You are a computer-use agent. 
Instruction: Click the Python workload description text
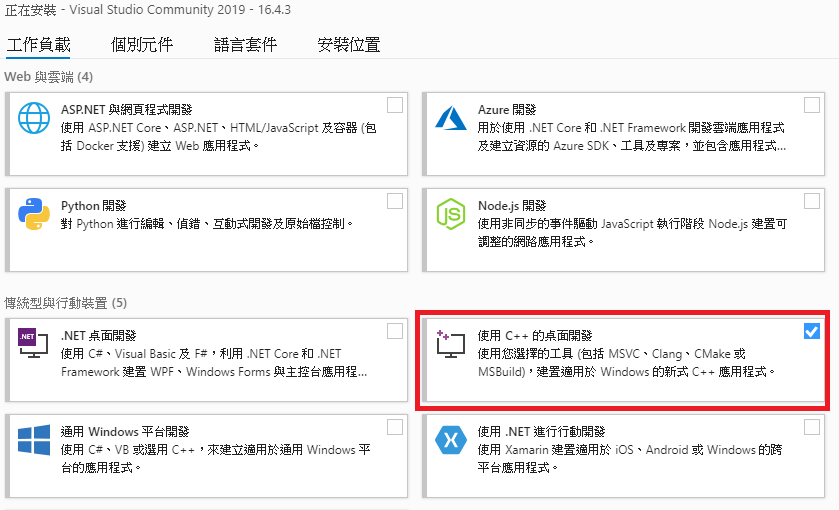click(207, 224)
